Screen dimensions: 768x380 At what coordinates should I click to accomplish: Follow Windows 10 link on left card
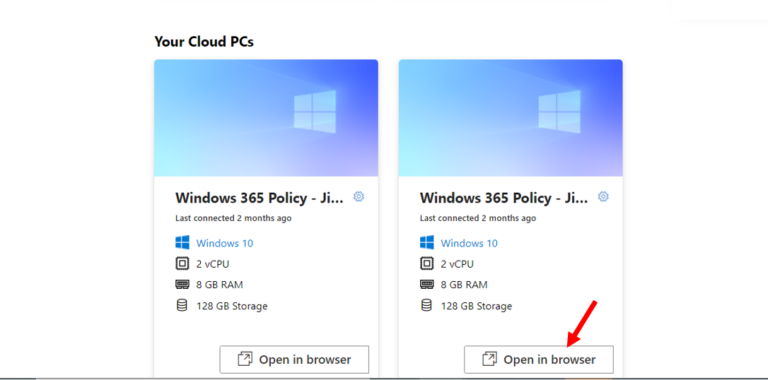(225, 243)
